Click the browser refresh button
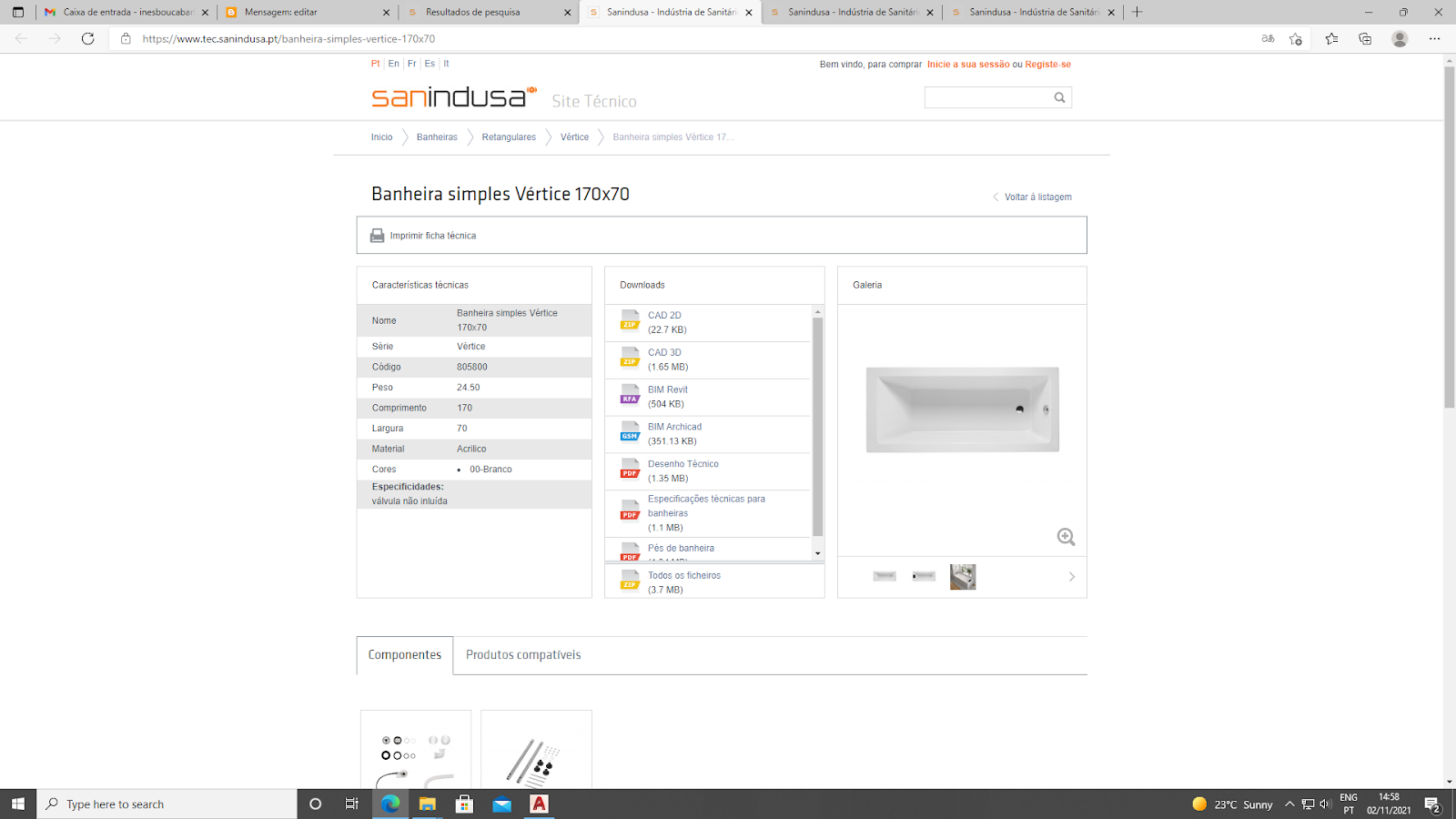The width and height of the screenshot is (1456, 819). tap(87, 38)
